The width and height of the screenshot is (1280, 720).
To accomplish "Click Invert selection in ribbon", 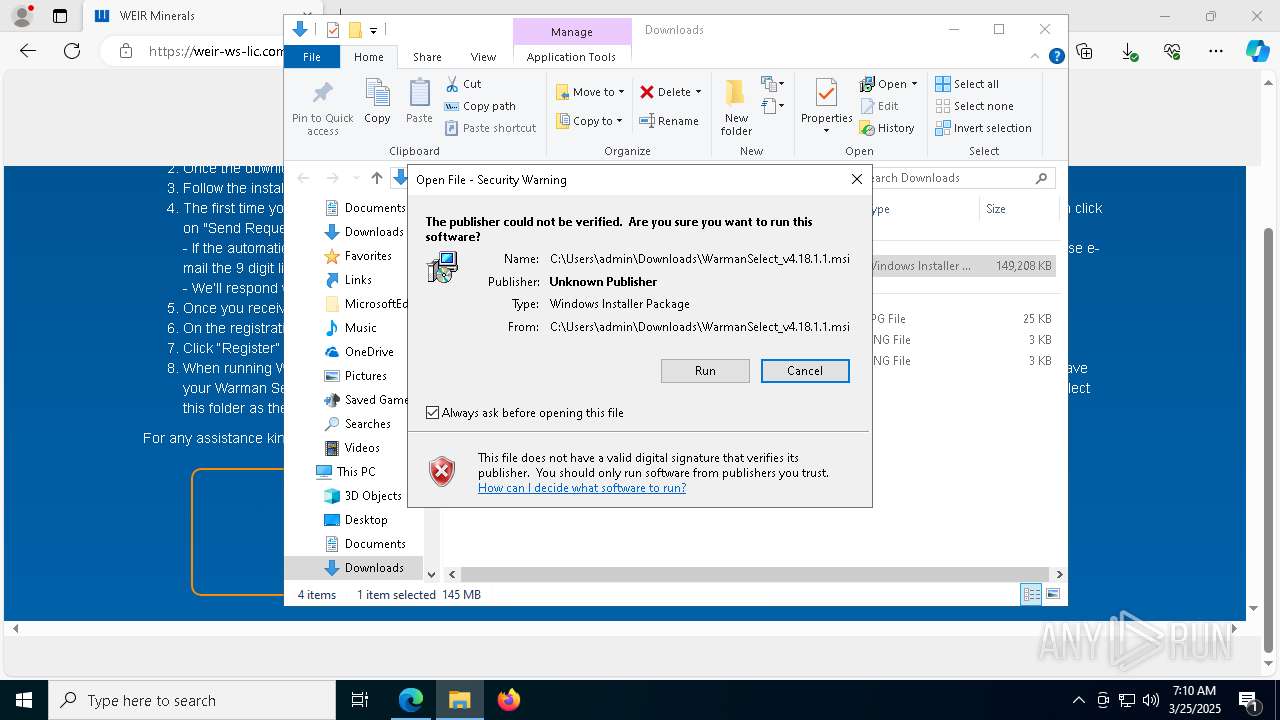I will pos(983,128).
